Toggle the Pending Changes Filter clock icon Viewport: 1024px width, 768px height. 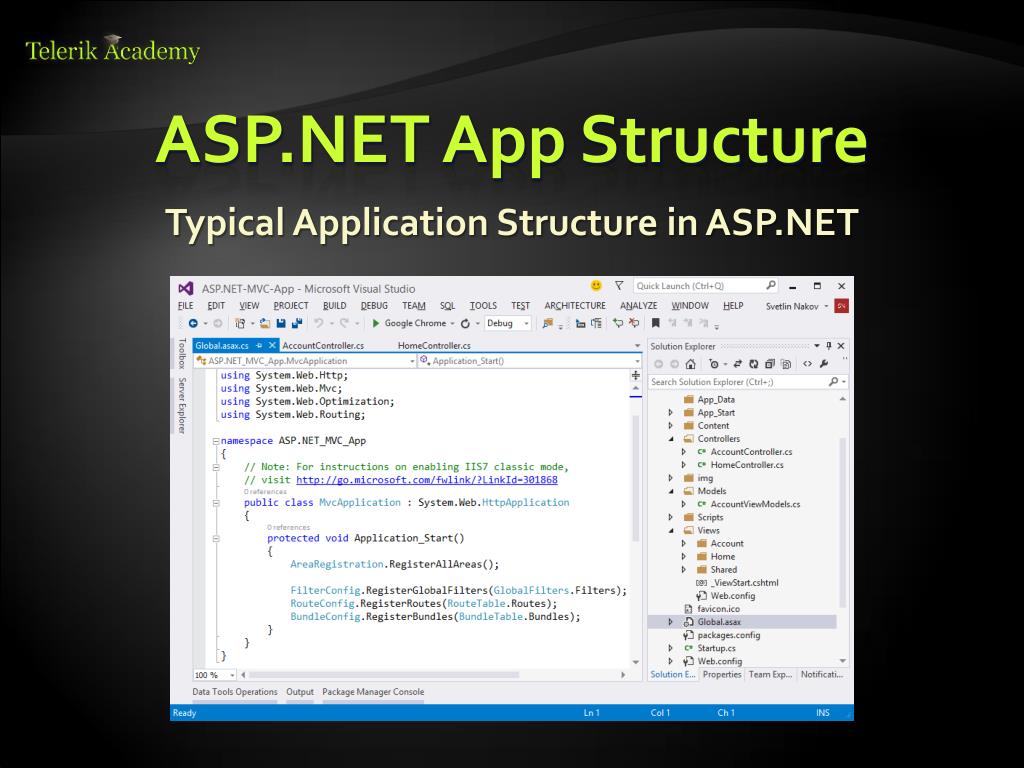tap(714, 364)
